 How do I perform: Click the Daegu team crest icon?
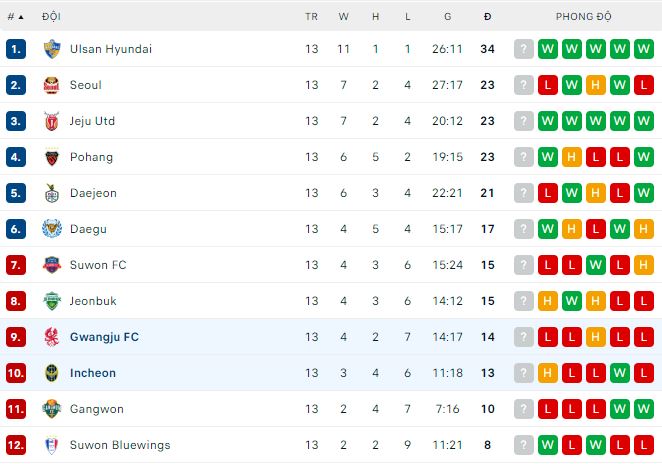[x=52, y=229]
